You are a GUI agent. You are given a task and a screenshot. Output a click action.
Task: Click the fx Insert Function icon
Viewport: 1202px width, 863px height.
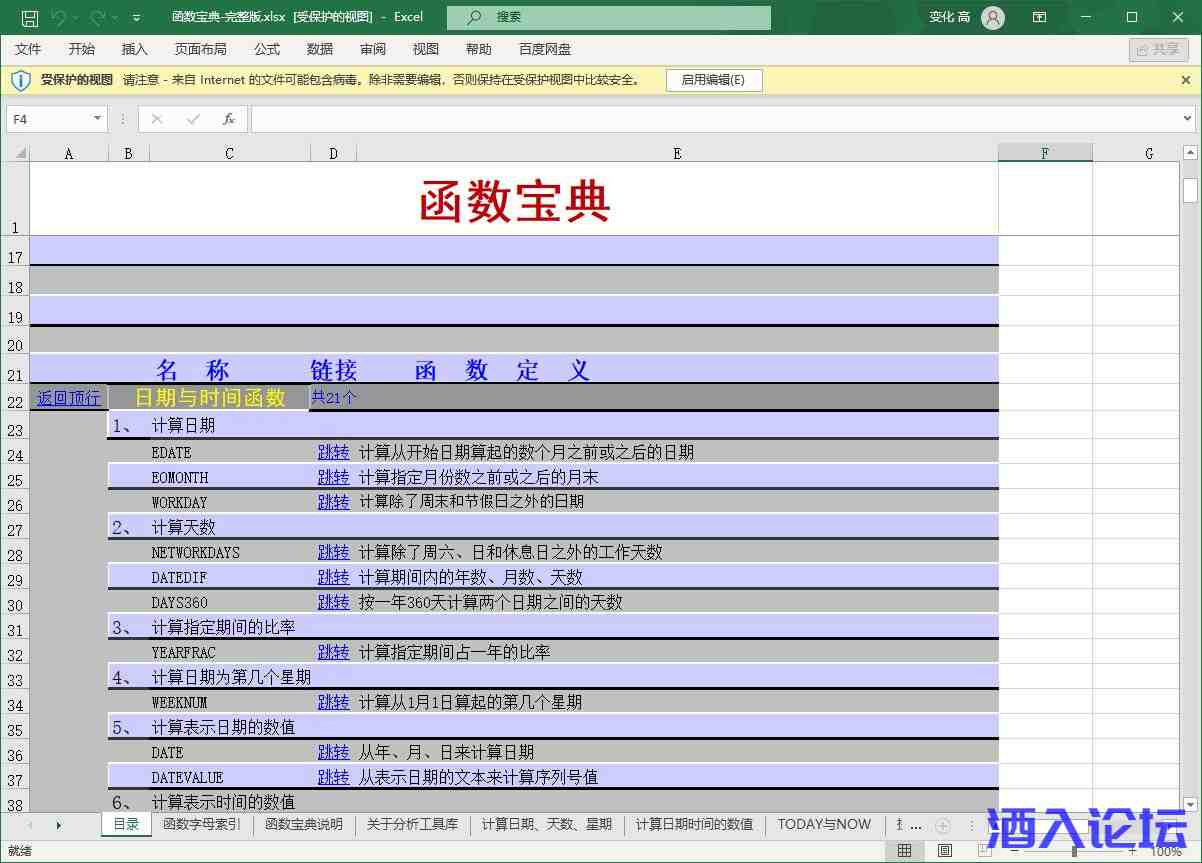click(228, 119)
